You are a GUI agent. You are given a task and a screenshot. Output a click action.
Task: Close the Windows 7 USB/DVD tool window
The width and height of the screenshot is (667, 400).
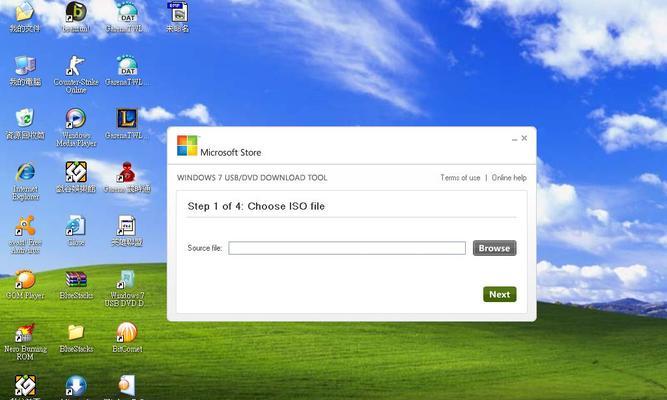524,138
